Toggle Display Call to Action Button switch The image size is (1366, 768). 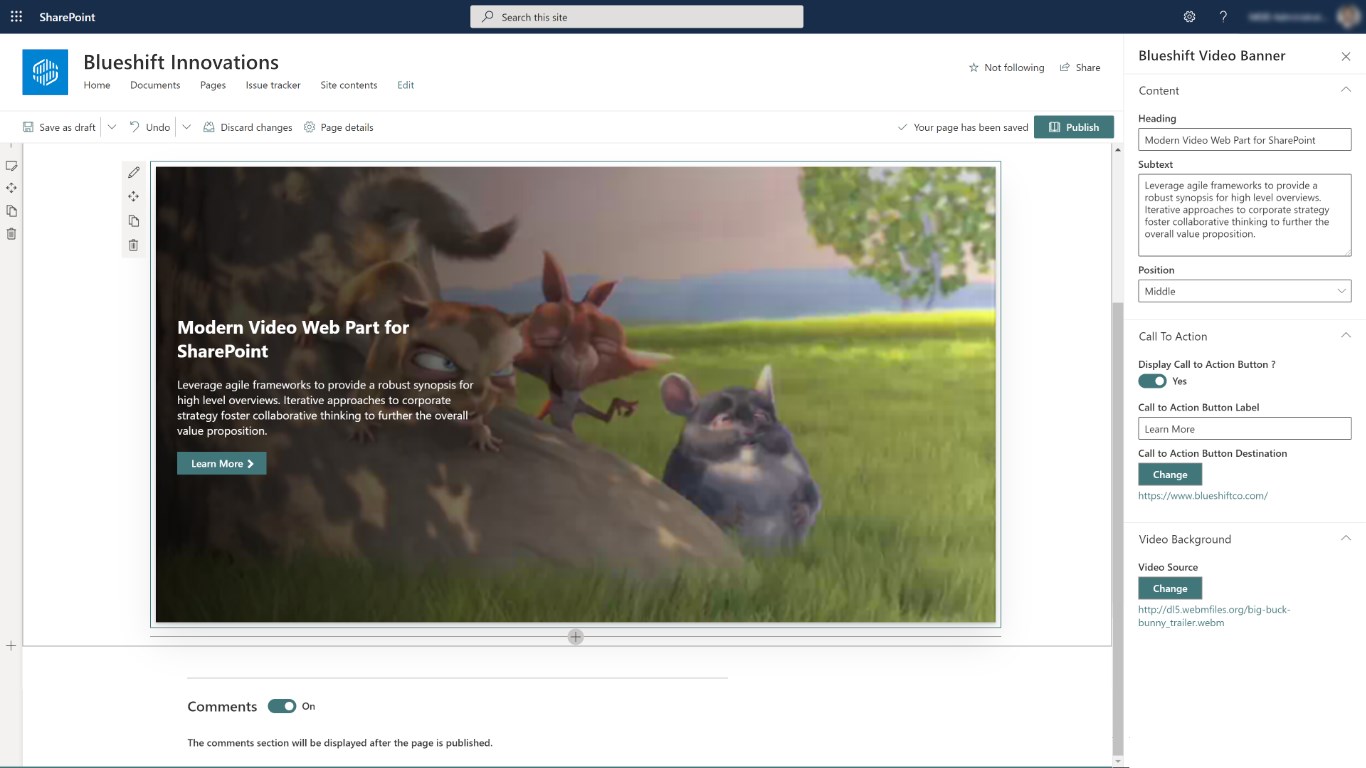tap(1152, 381)
